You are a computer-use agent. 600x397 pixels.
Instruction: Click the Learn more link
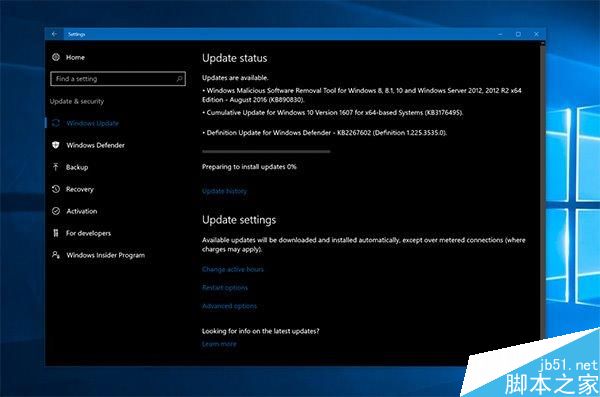click(x=219, y=344)
